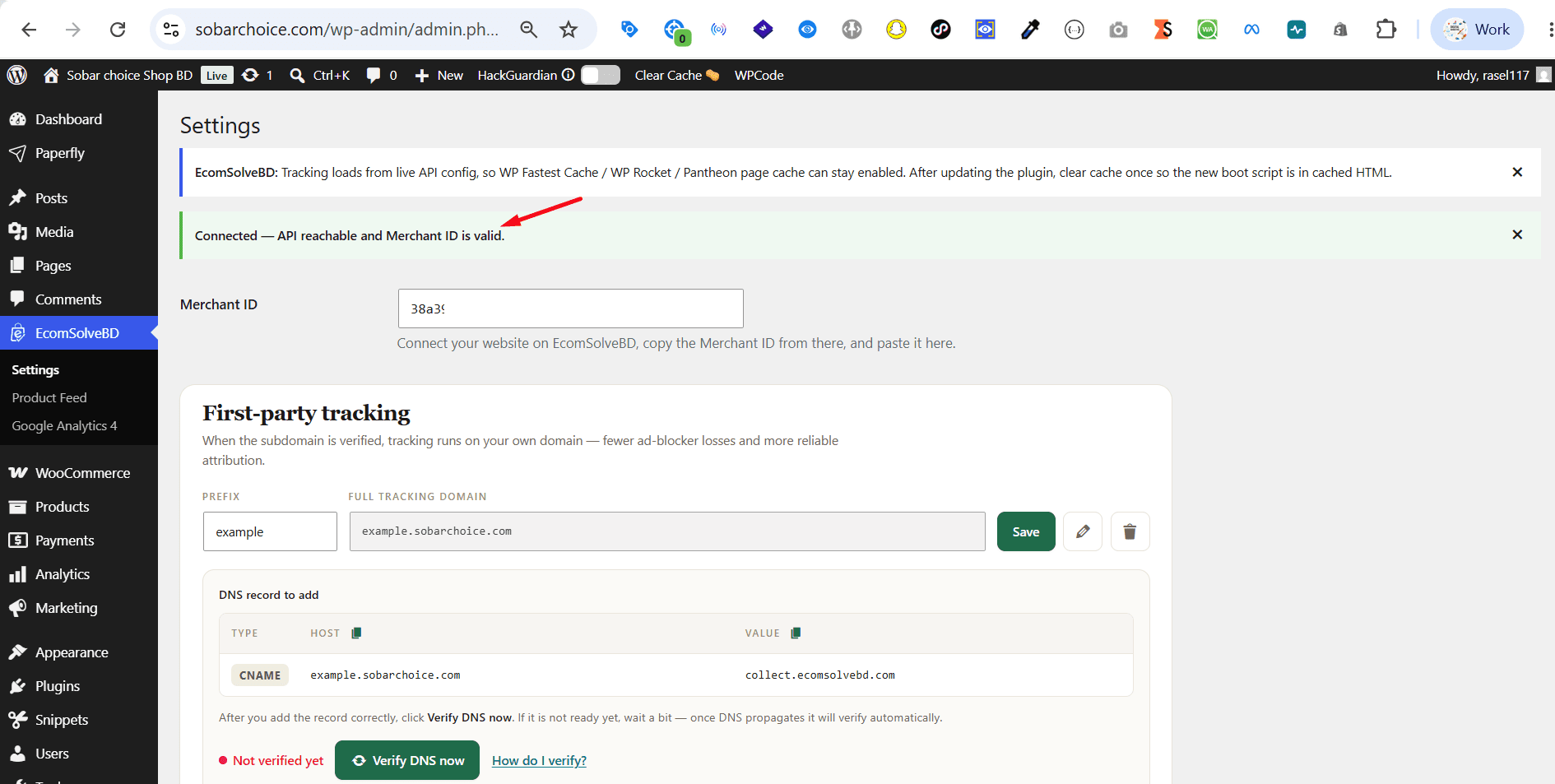This screenshot has height=784, width=1555.
Task: Click the Merchant ID input field
Action: click(571, 308)
